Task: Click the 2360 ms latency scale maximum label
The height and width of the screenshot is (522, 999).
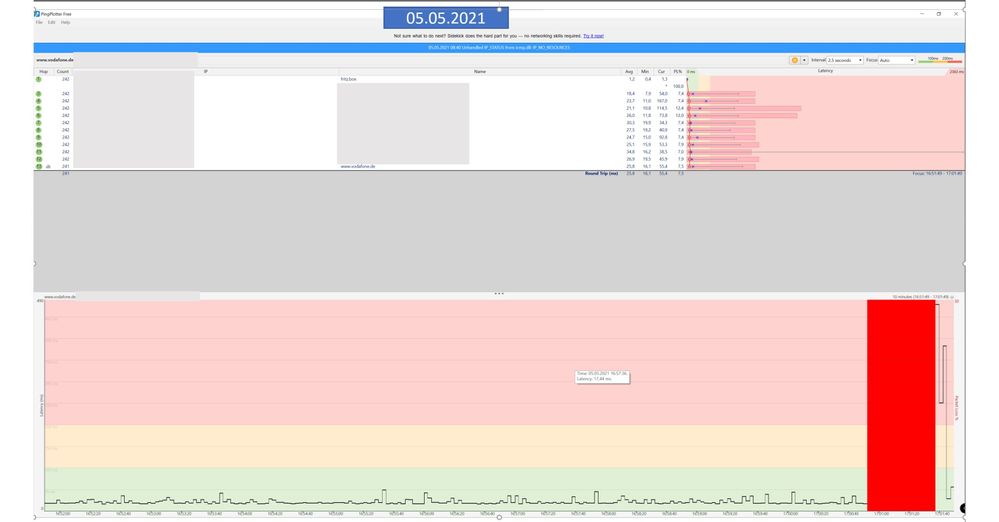Action: coord(956,71)
